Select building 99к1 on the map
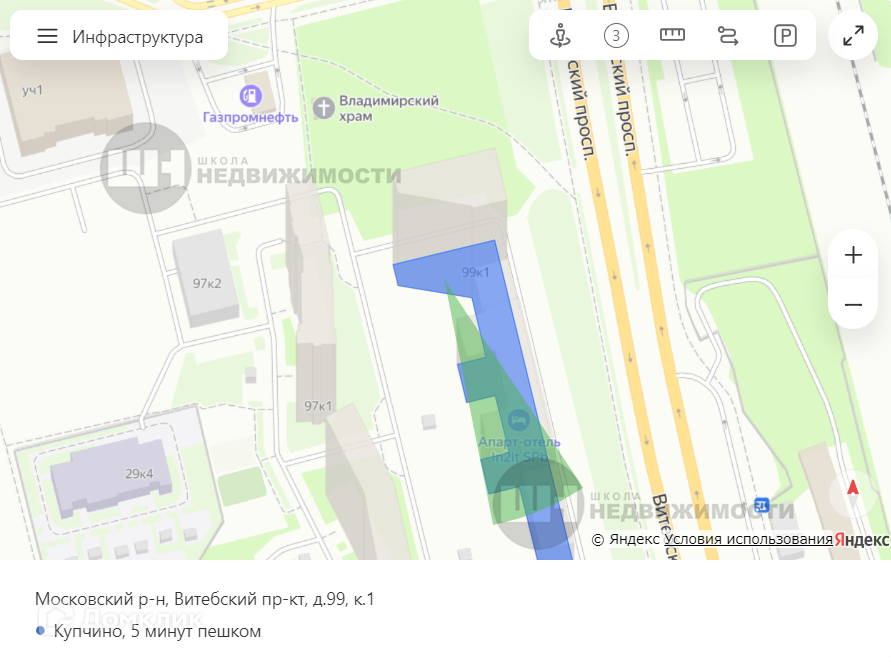This screenshot has height=662, width=891. pyautogui.click(x=476, y=272)
